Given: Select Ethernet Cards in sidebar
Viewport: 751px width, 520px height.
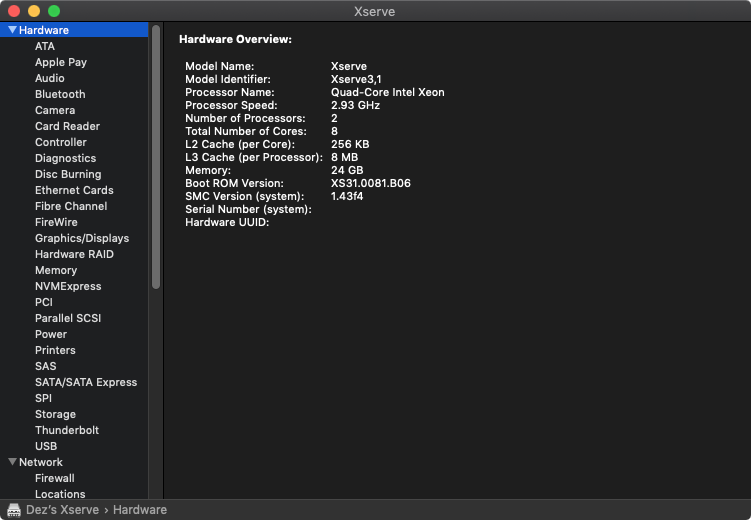Looking at the screenshot, I should point(74,190).
